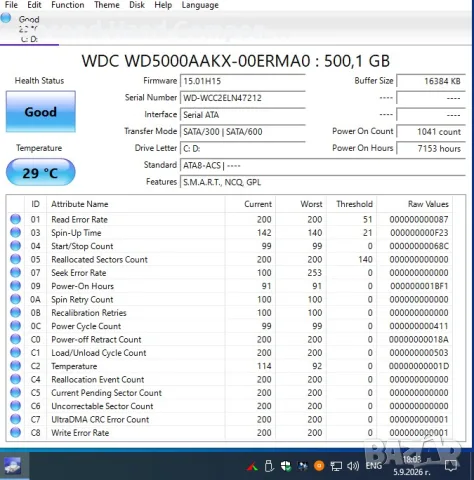
Task: Open the Disk menu
Action: [x=137, y=5]
